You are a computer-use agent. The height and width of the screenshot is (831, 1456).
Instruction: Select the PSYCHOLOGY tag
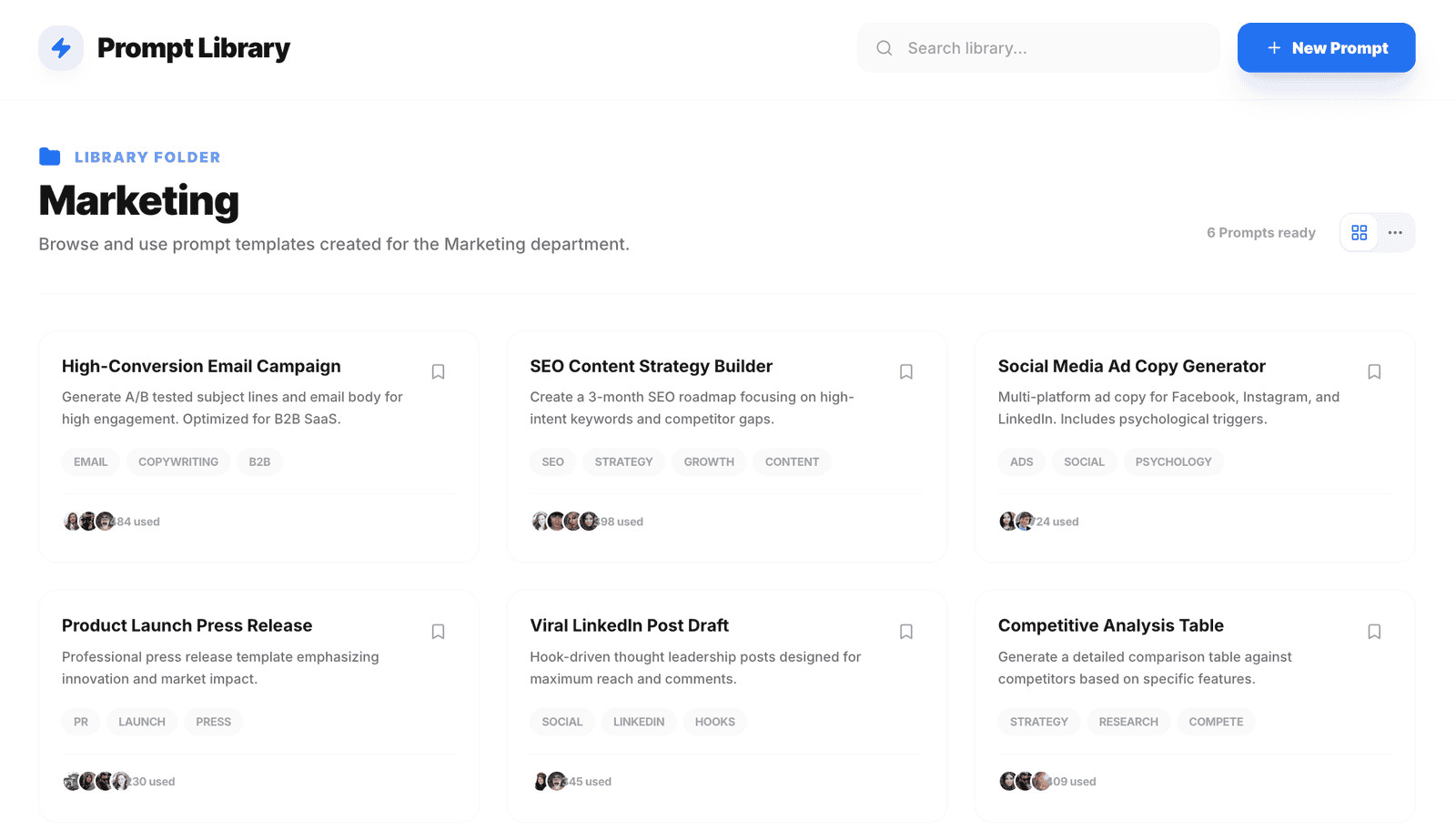tap(1173, 461)
